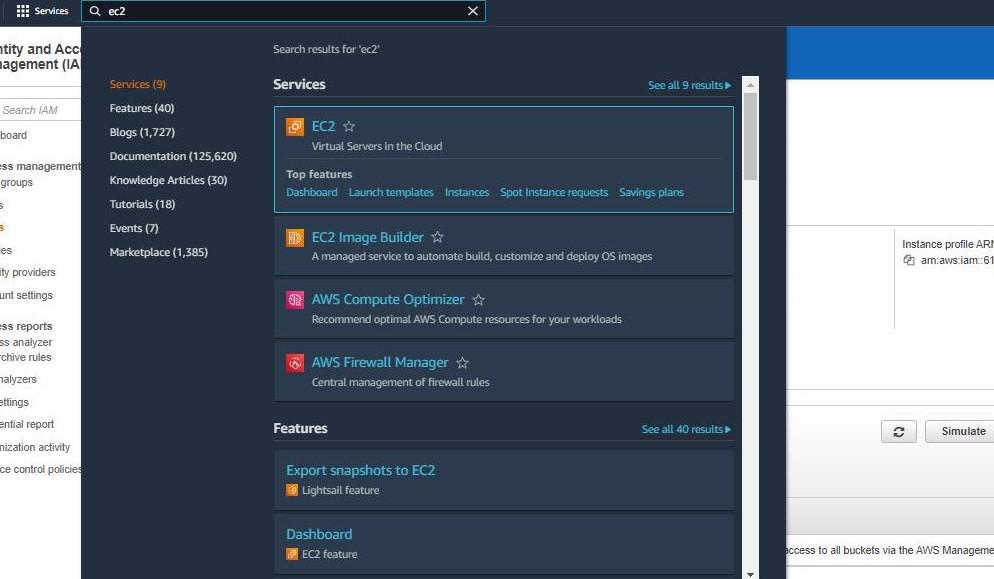Open AWS Compute Optimizer service

point(388,299)
